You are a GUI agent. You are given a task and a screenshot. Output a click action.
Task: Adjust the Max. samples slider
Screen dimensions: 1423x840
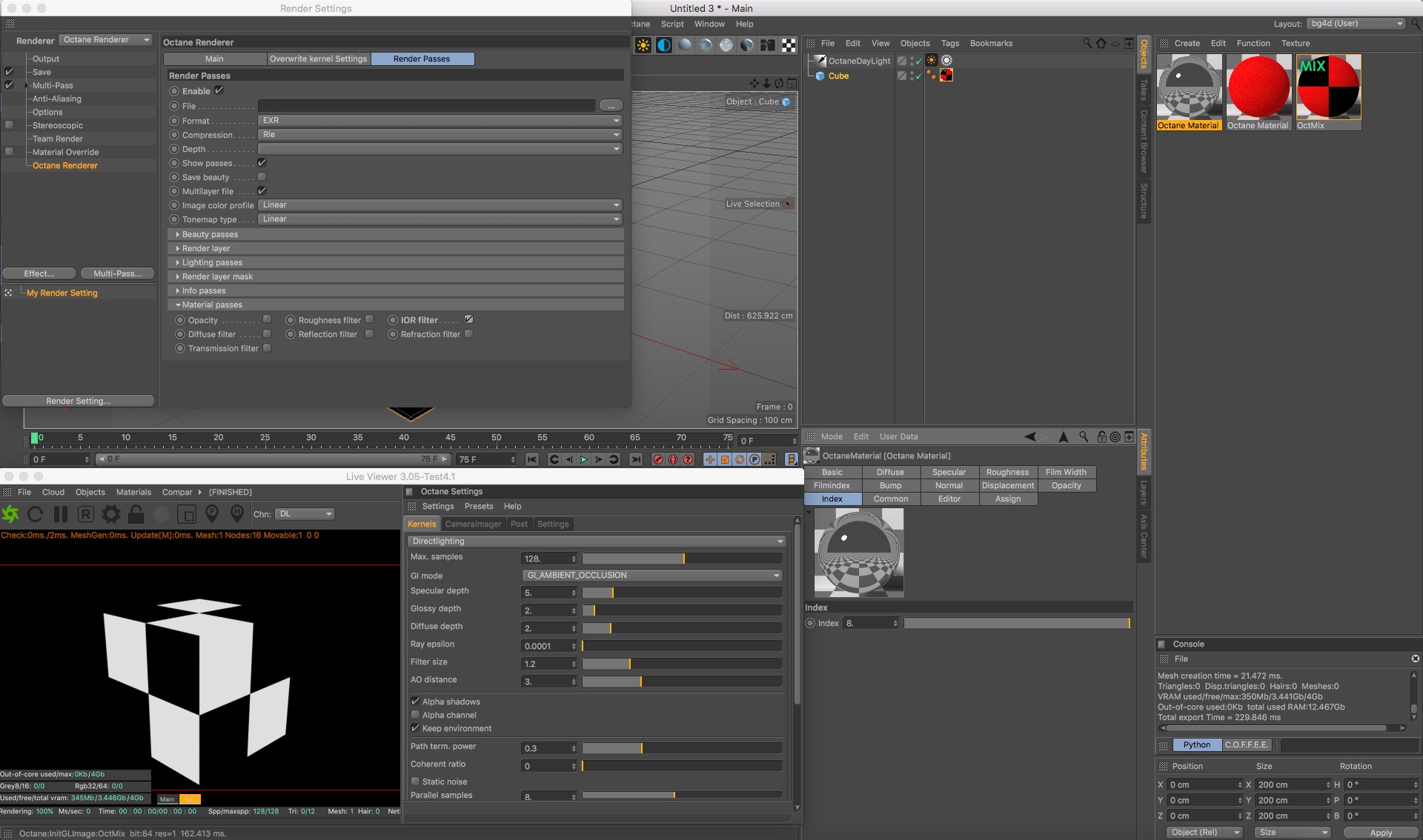pos(683,559)
